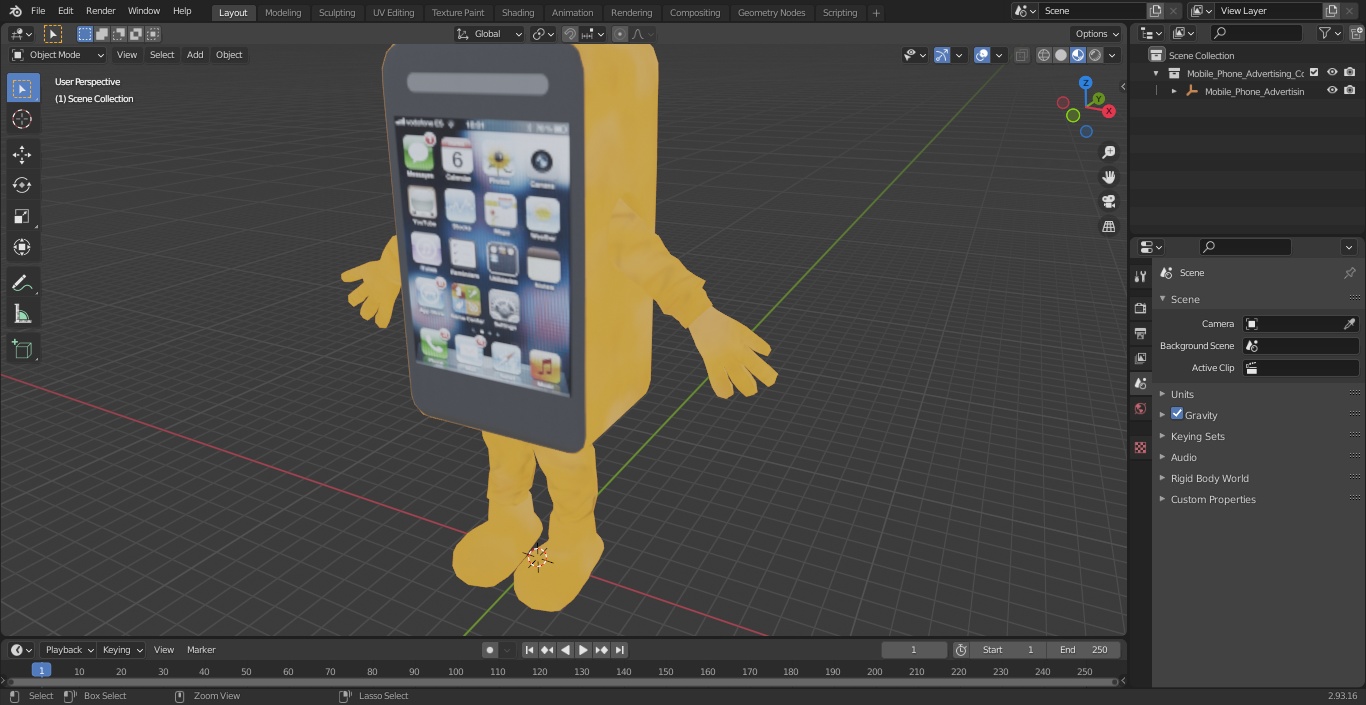The width and height of the screenshot is (1366, 705).
Task: Click the Blender logo menu icon
Action: [16, 11]
